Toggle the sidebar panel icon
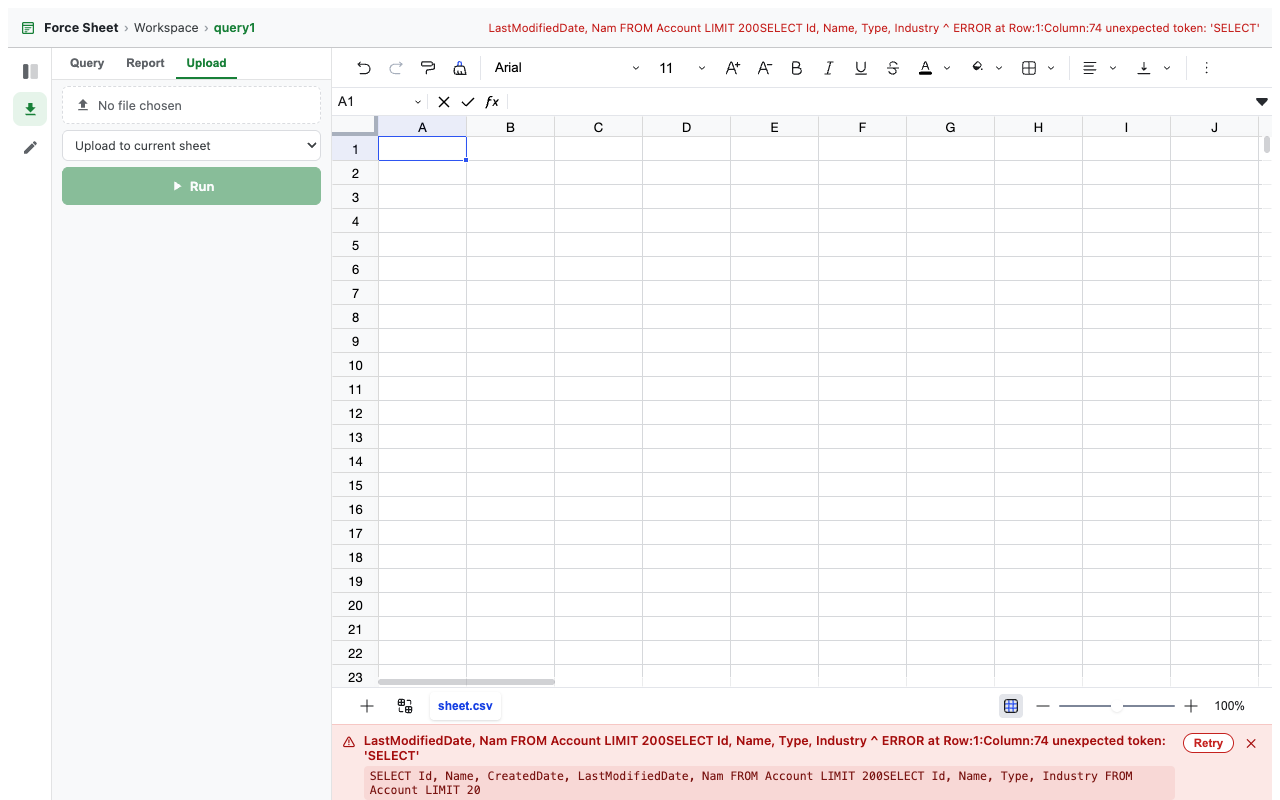Screen dimensions: 1280x800 30,71
